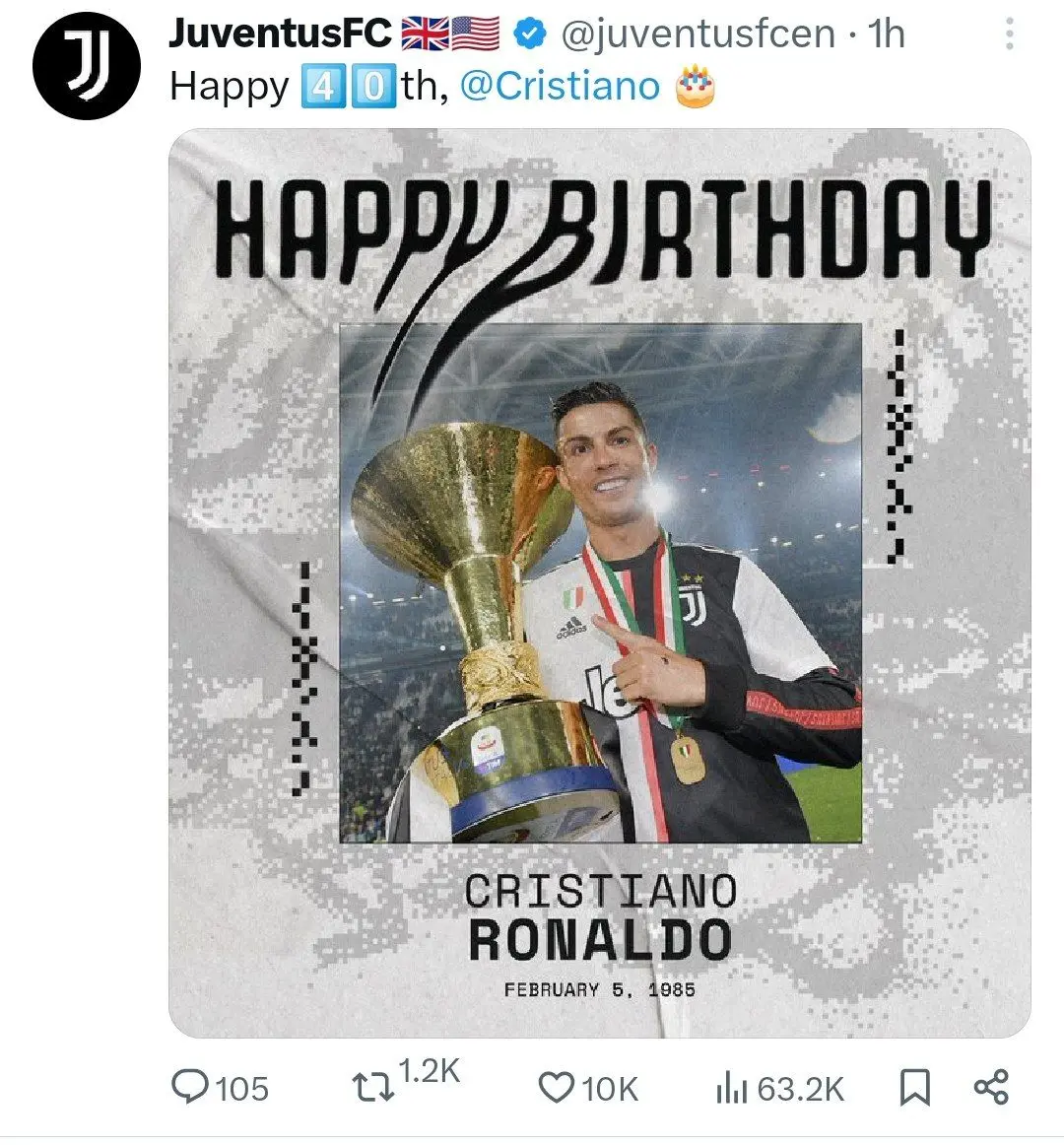Open the 1h timestamp link
The width and height of the screenshot is (1064, 1145).
[886, 34]
